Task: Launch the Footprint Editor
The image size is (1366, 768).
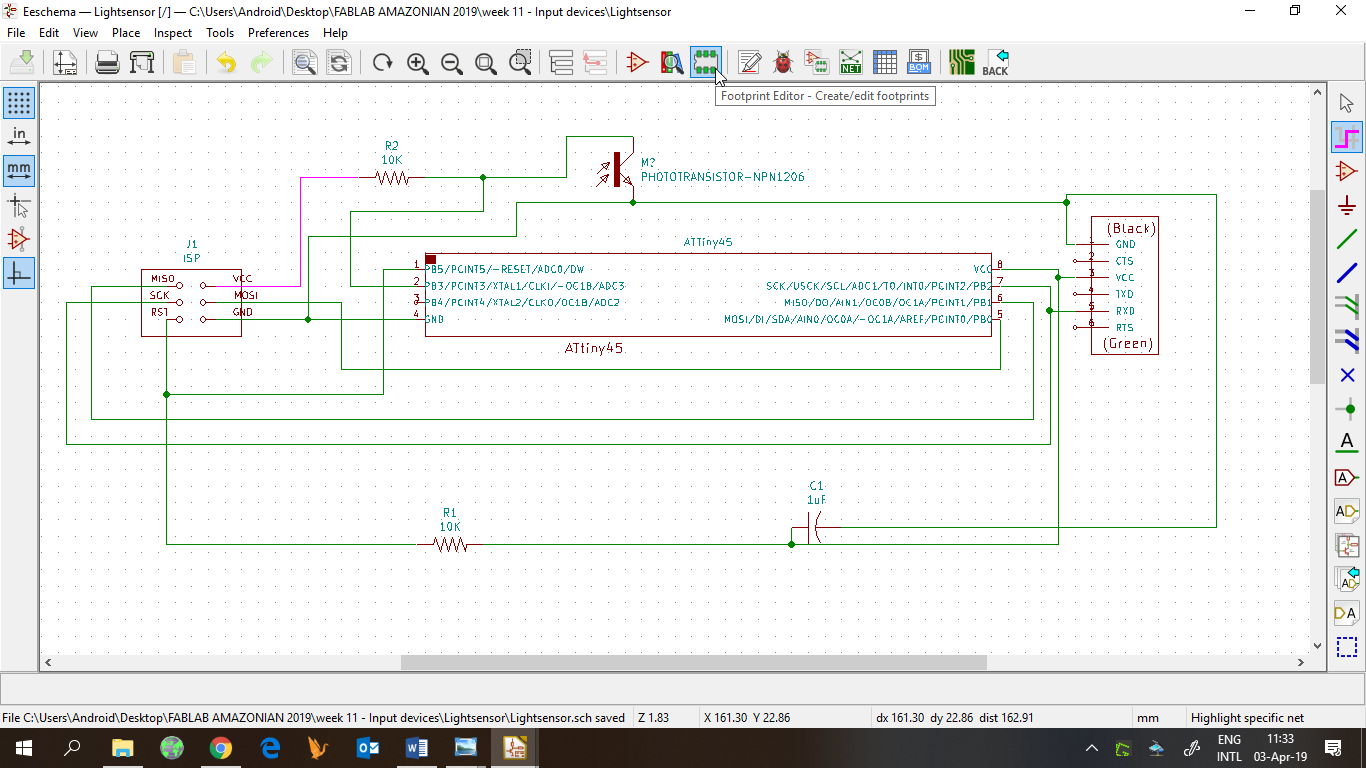Action: 706,62
